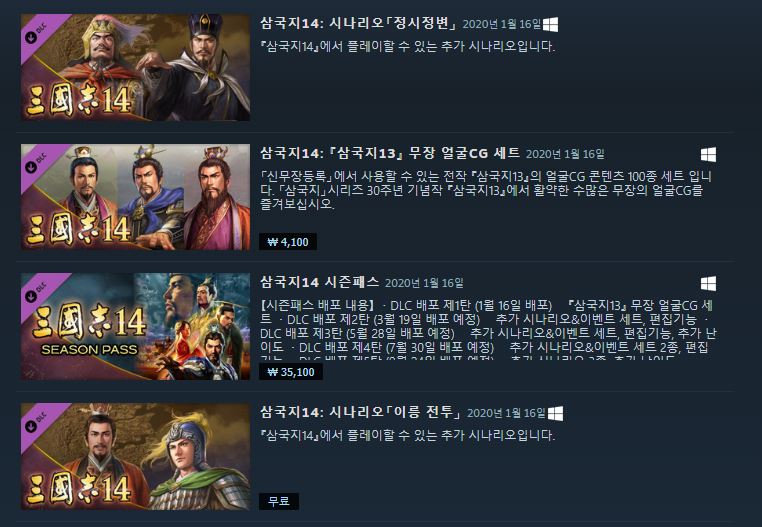
Task: Click the 무료 free price label
Action: (279, 501)
